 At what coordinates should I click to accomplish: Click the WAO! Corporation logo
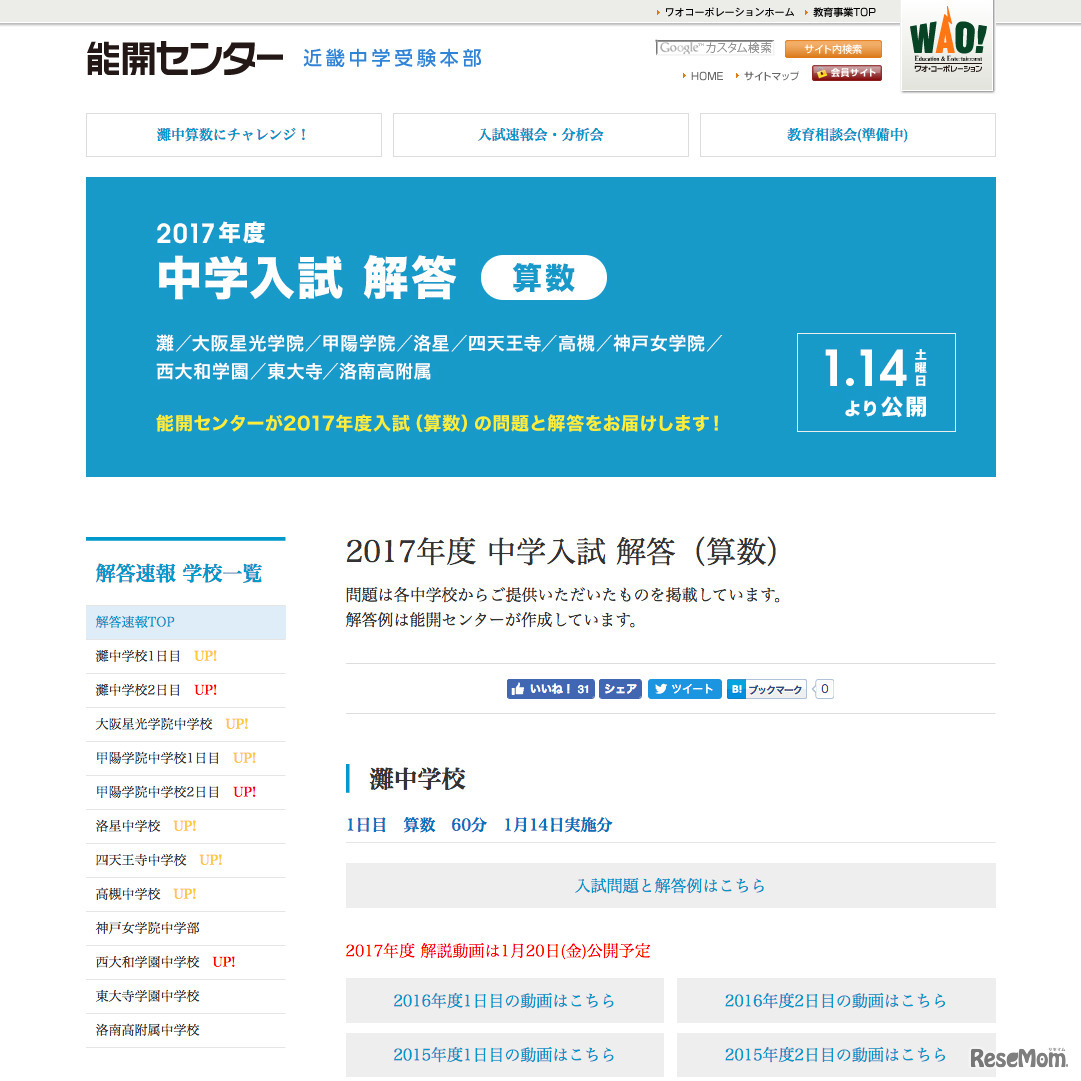click(947, 46)
